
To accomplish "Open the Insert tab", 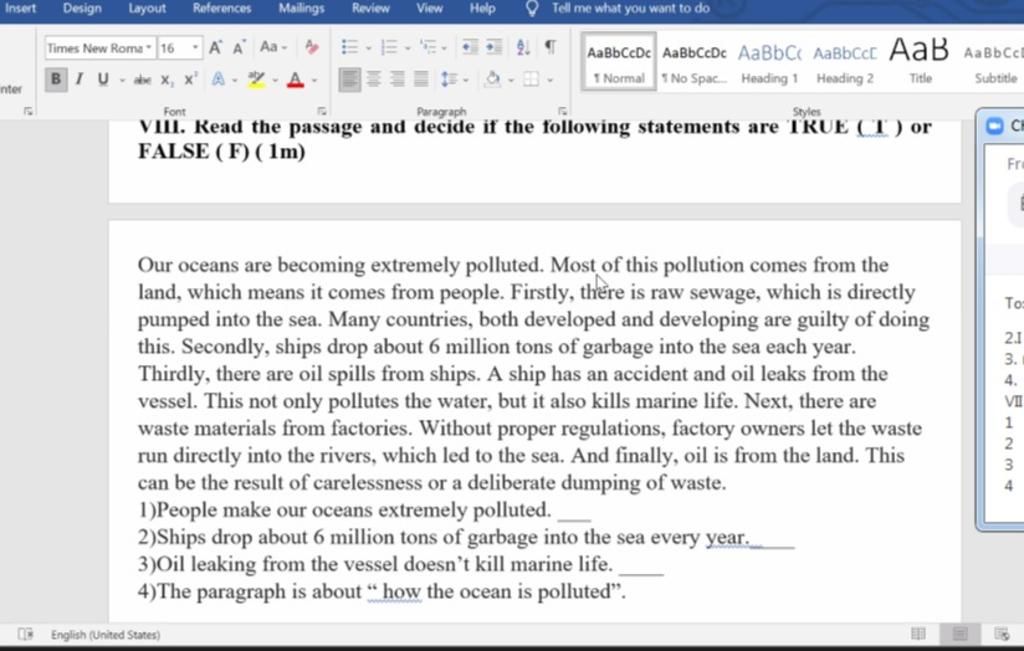I will 20,8.
